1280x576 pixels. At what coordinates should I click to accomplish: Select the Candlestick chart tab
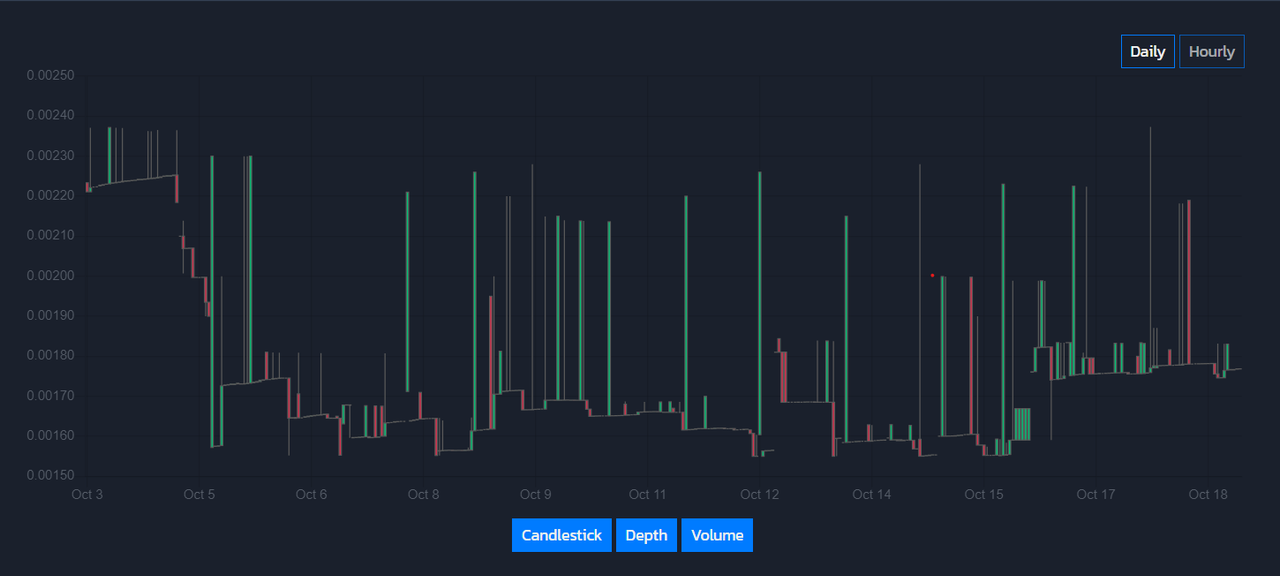click(562, 535)
